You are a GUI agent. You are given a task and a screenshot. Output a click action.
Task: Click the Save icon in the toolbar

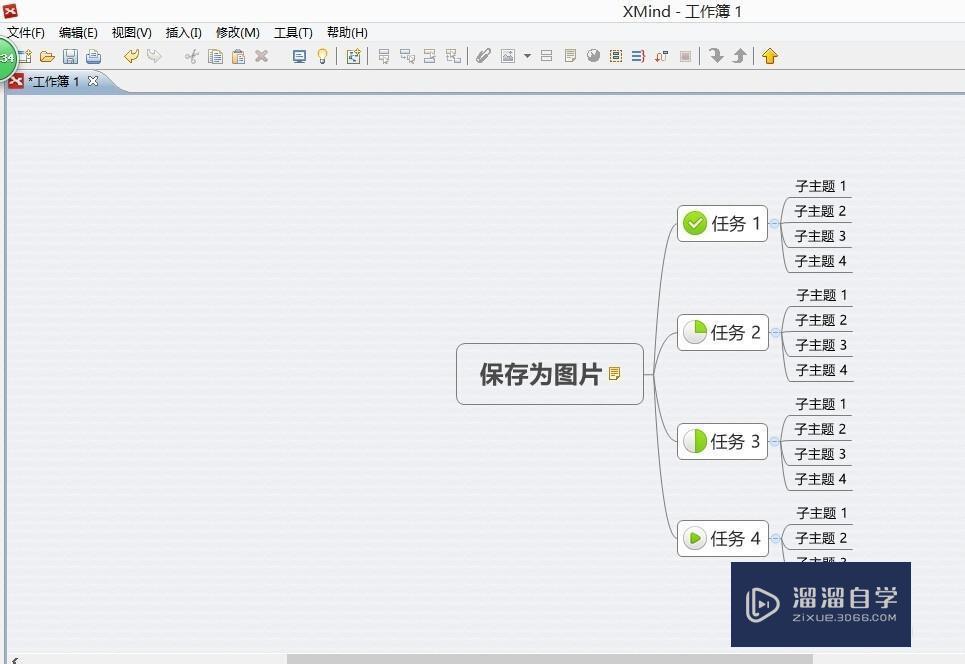70,56
